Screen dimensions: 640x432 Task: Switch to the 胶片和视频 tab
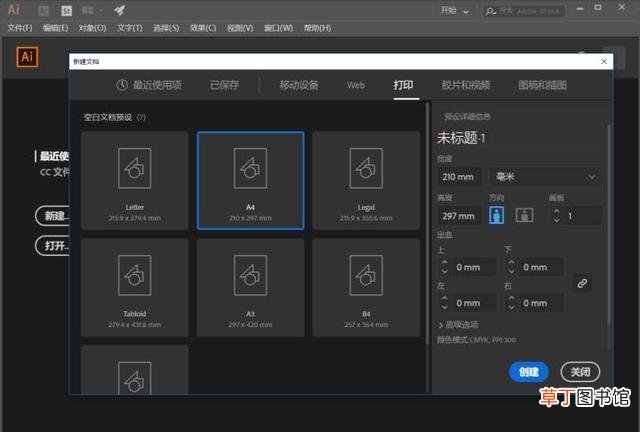click(x=466, y=85)
